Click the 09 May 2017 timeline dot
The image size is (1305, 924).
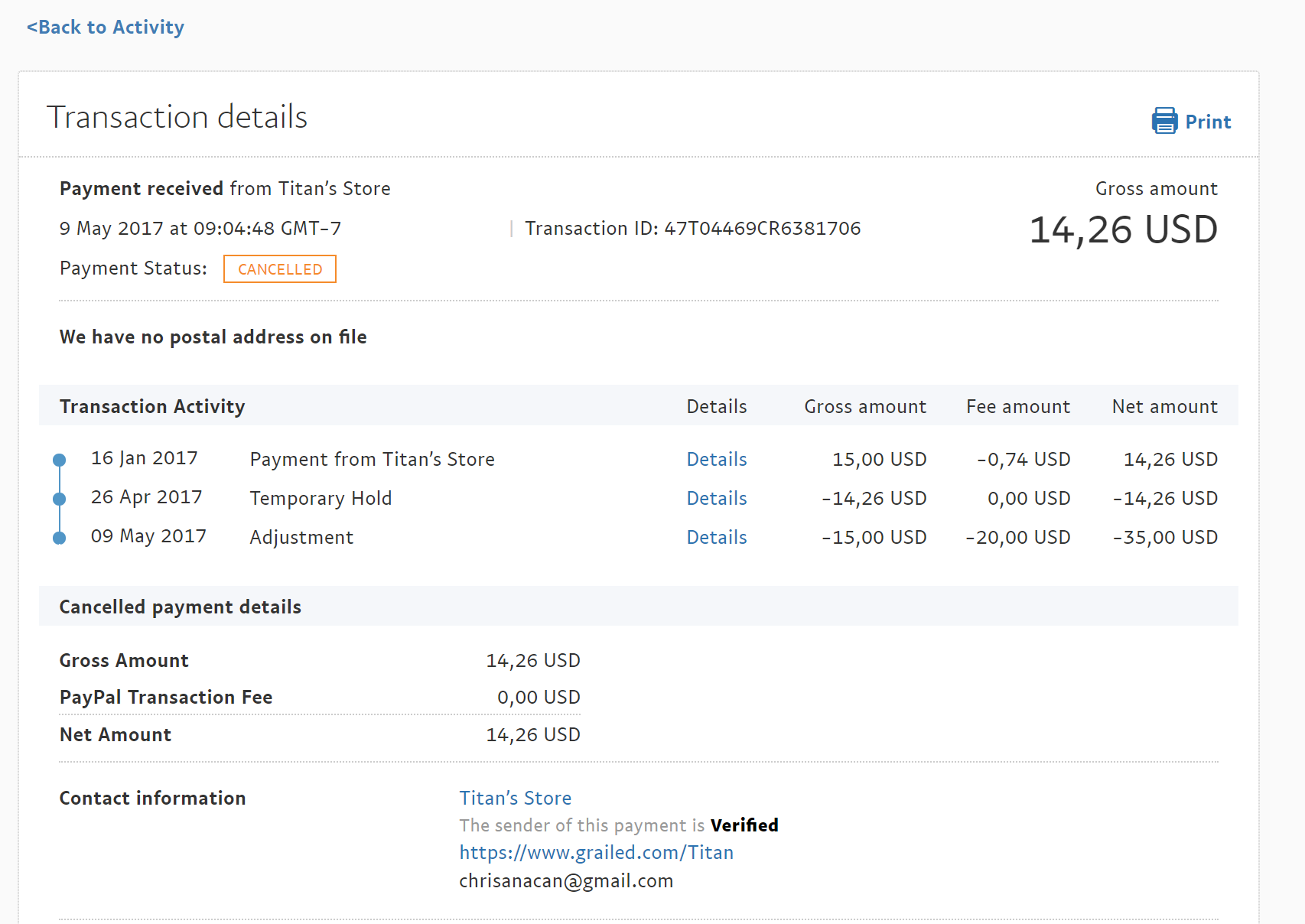59,538
